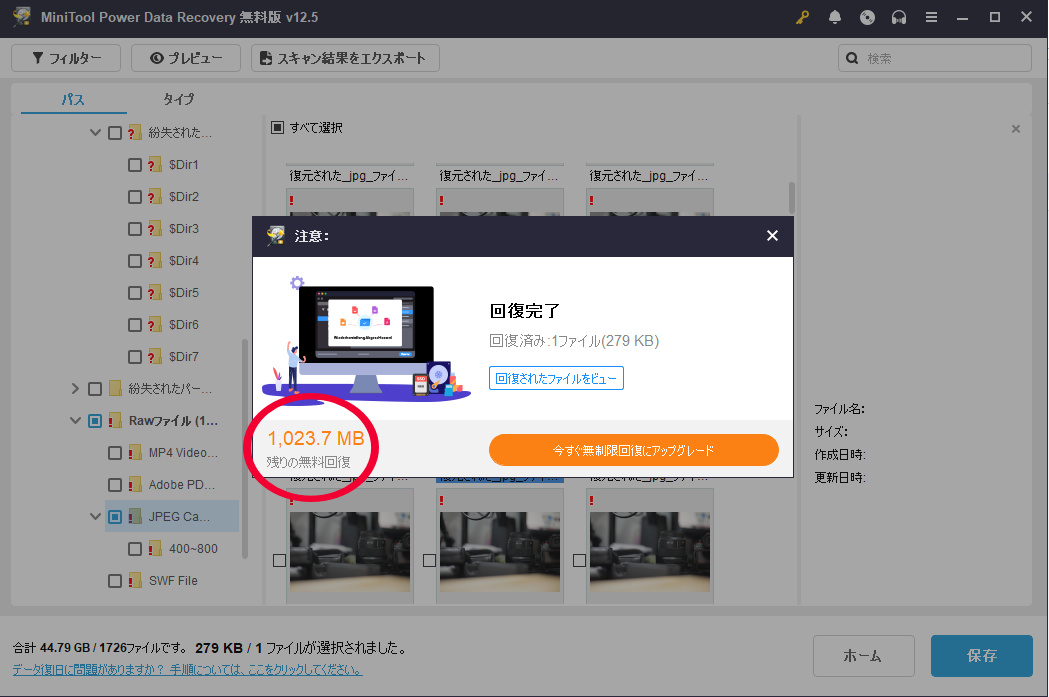Click the 注意 dialog logo icon

click(x=276, y=235)
